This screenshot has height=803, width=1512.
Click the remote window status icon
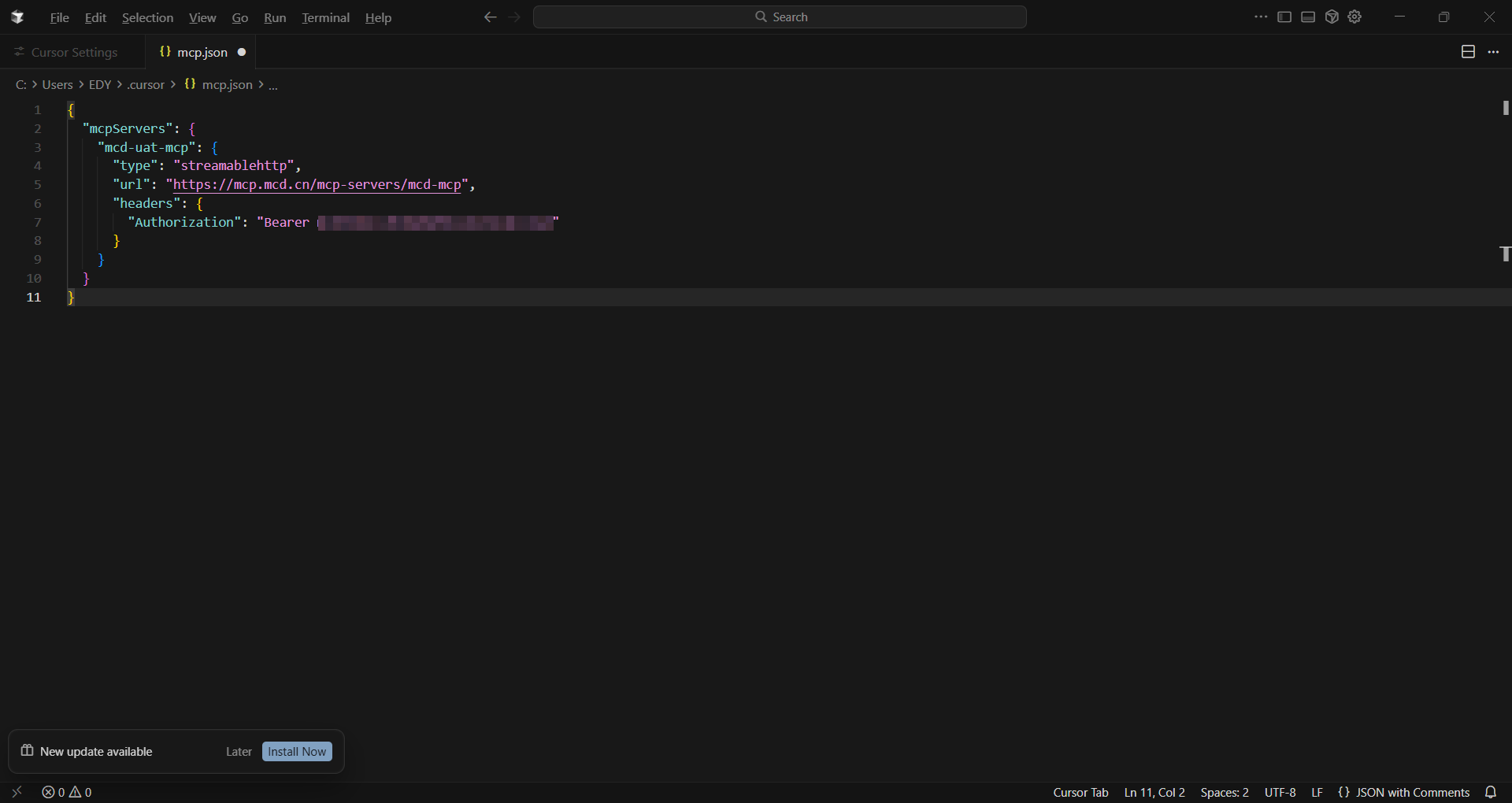(x=17, y=792)
